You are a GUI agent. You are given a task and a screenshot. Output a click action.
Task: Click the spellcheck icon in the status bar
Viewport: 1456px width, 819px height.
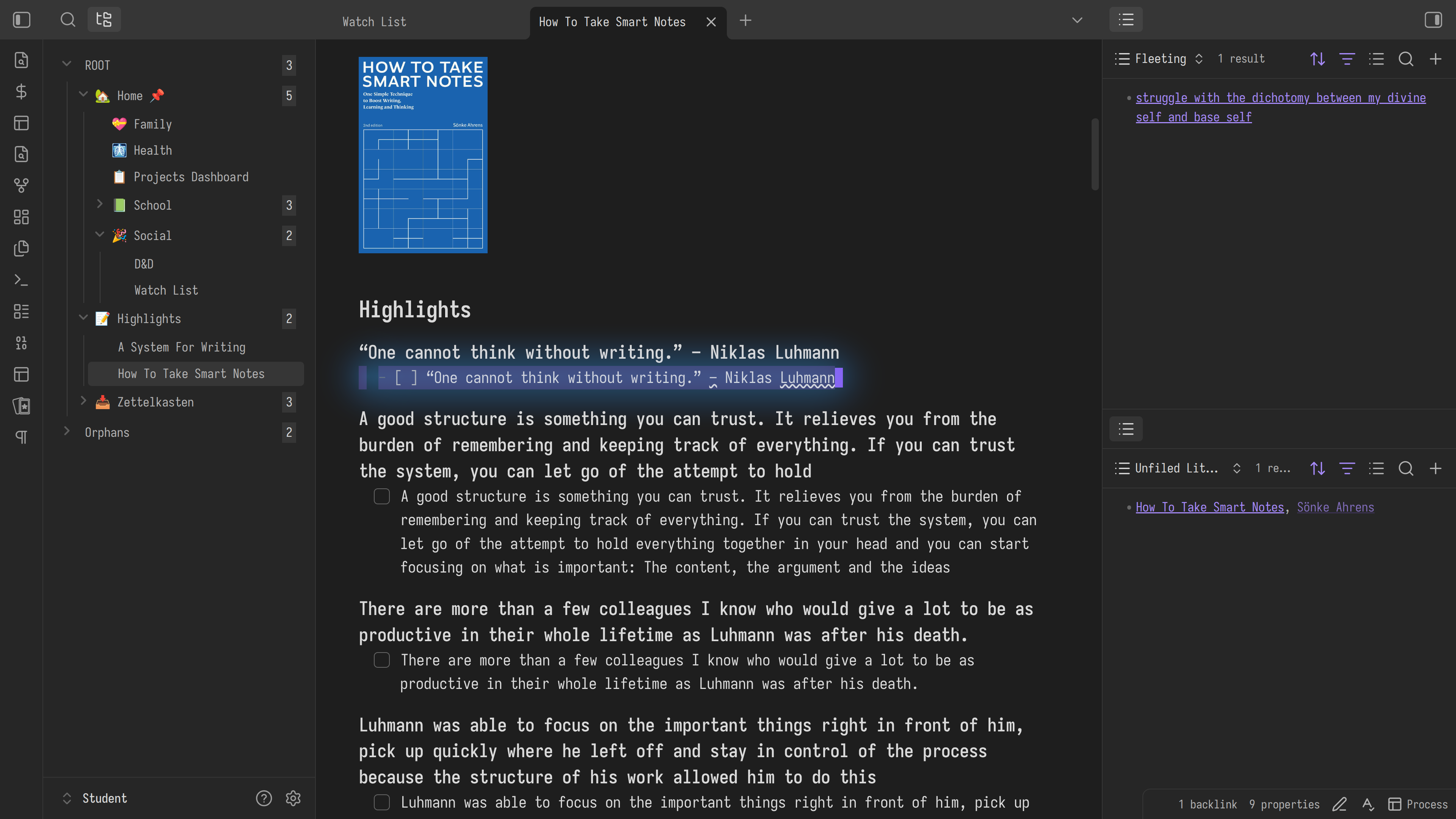pos(1368,804)
